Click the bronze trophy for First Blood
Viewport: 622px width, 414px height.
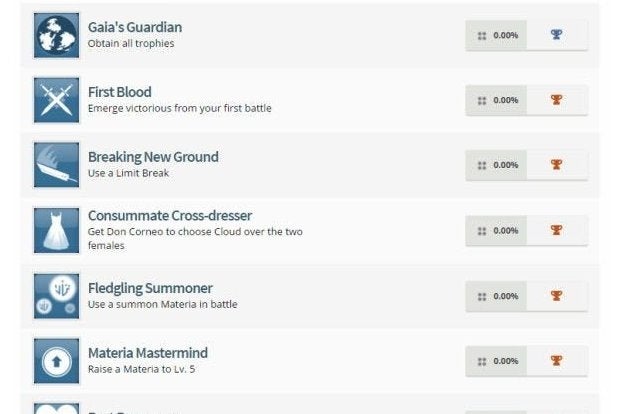557,100
